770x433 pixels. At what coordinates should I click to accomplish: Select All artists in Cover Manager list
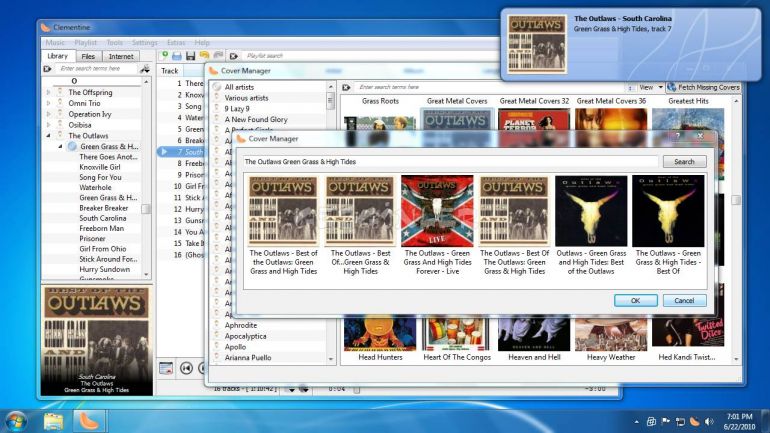click(x=239, y=87)
